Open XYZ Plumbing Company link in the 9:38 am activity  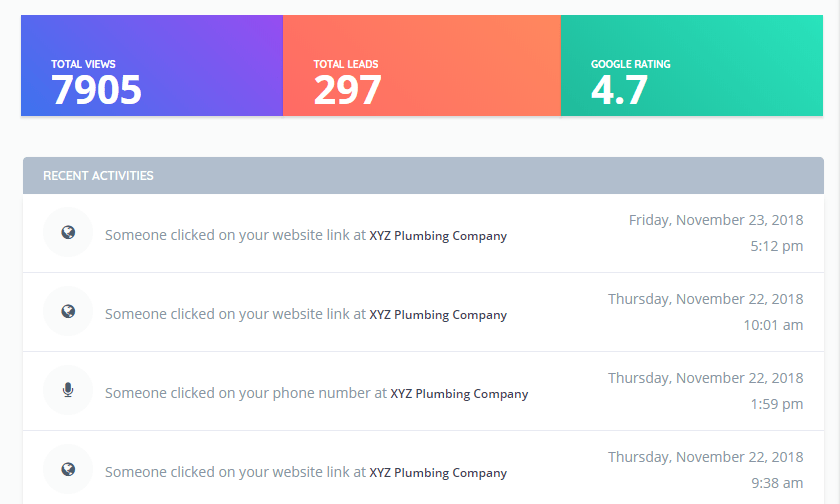[438, 472]
